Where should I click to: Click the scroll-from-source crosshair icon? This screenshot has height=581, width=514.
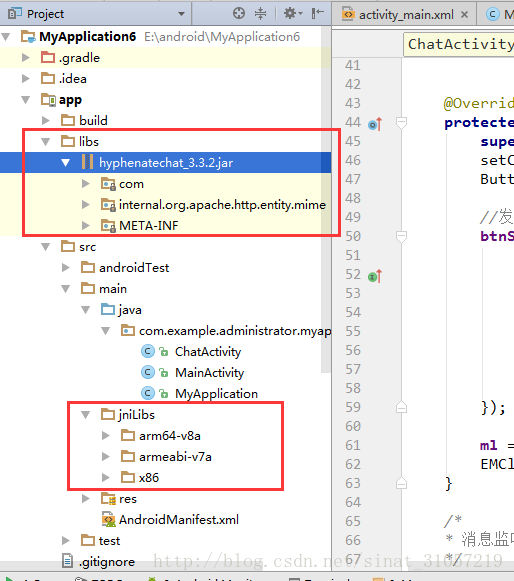[x=239, y=14]
